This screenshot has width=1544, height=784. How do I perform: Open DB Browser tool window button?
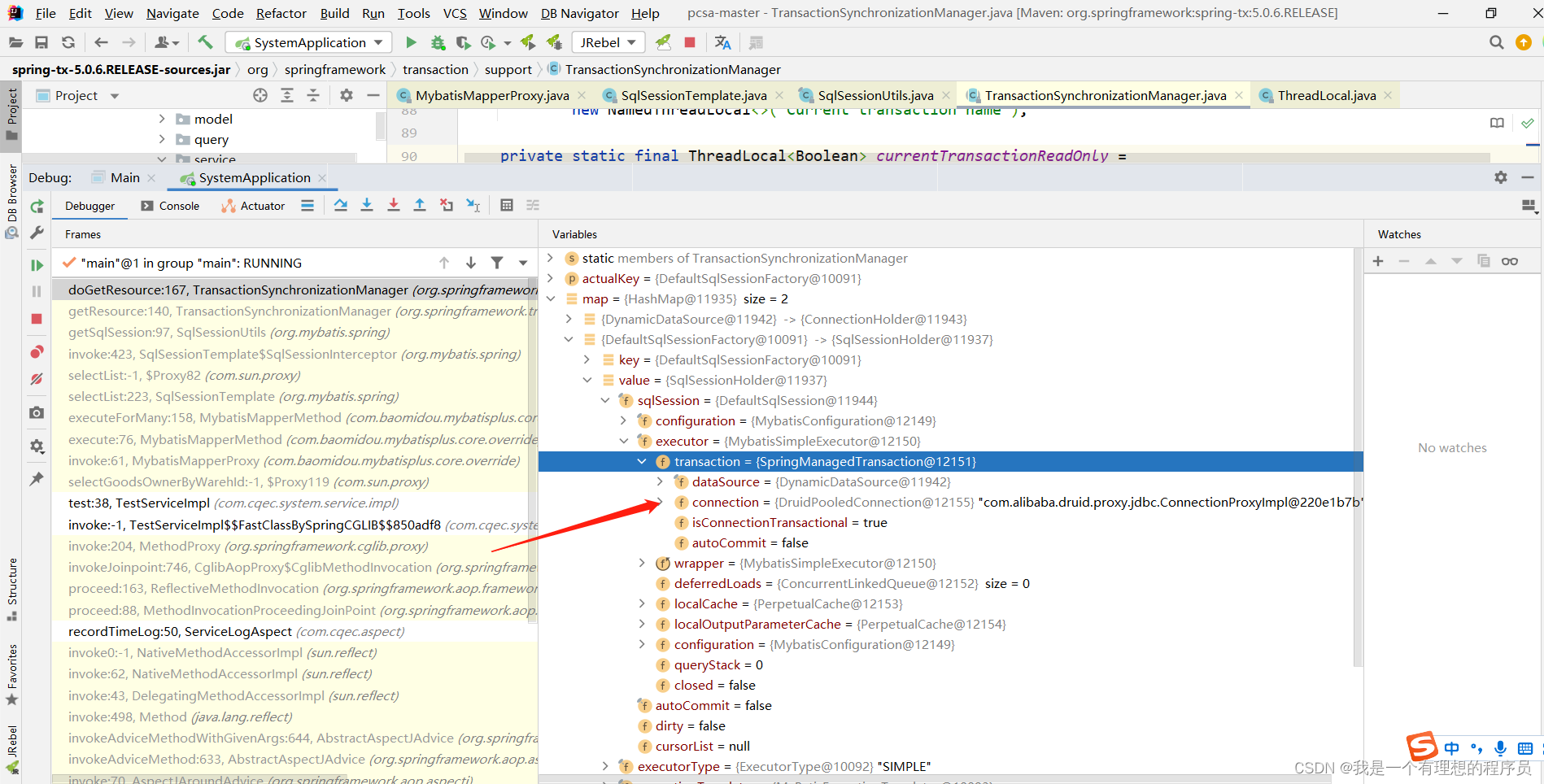(11, 202)
